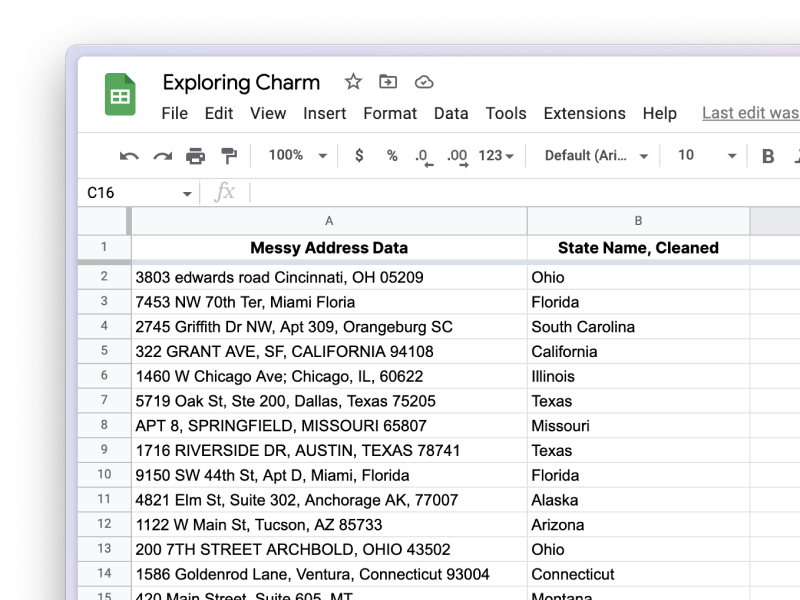The width and height of the screenshot is (800, 600).
Task: Check the cloud save status icon
Action: (x=424, y=82)
